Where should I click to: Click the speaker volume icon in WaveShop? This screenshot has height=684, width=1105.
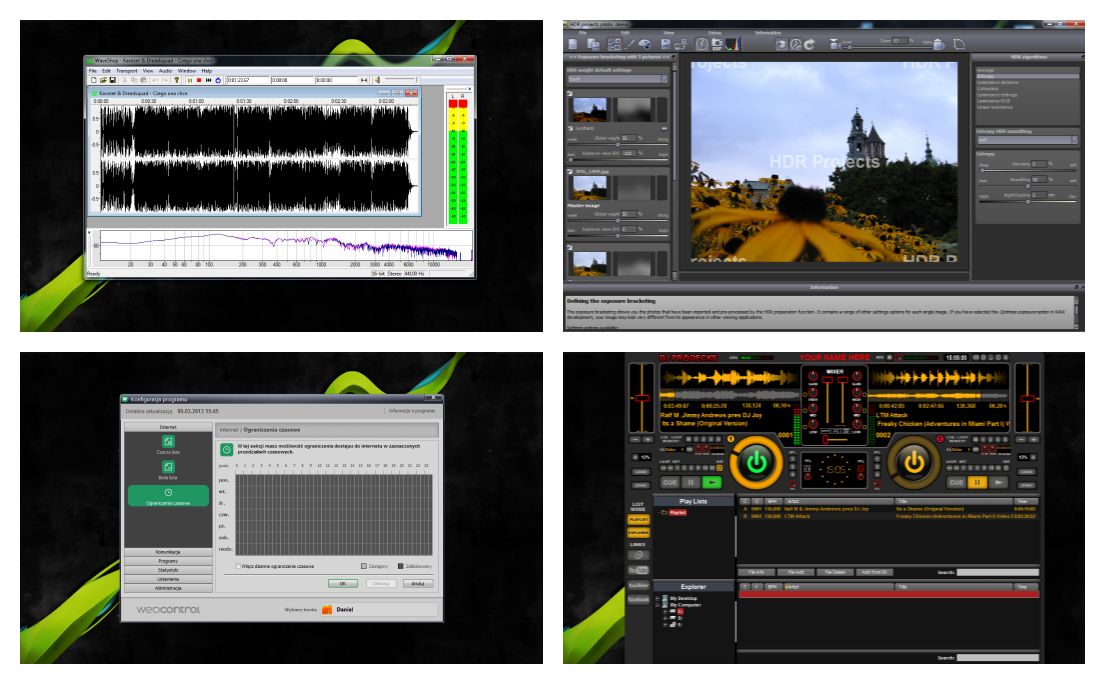[377, 80]
